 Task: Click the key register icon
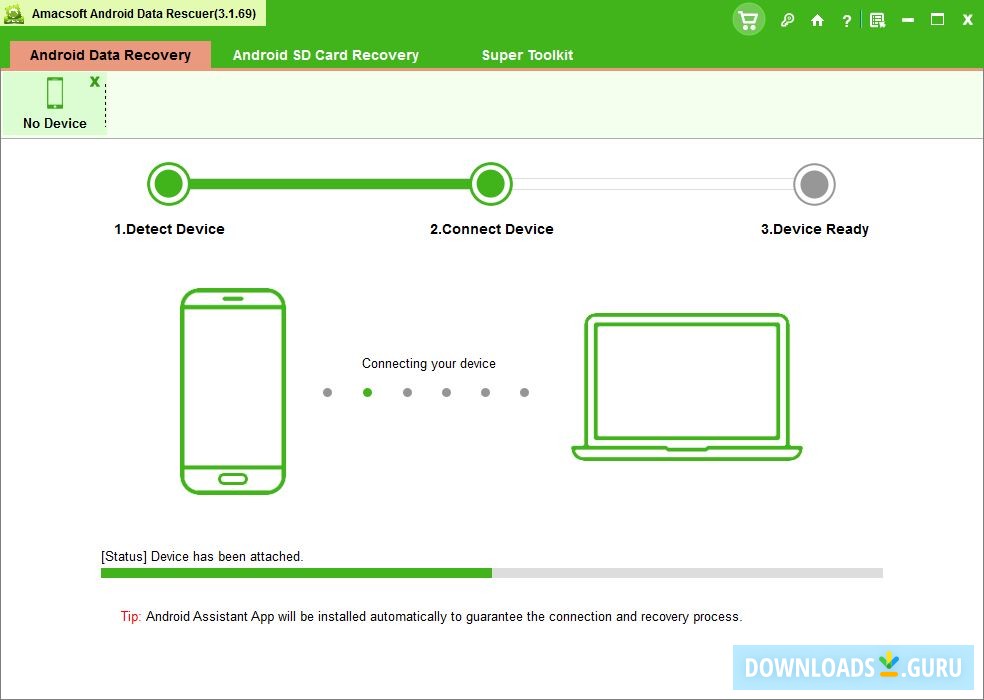[x=787, y=20]
